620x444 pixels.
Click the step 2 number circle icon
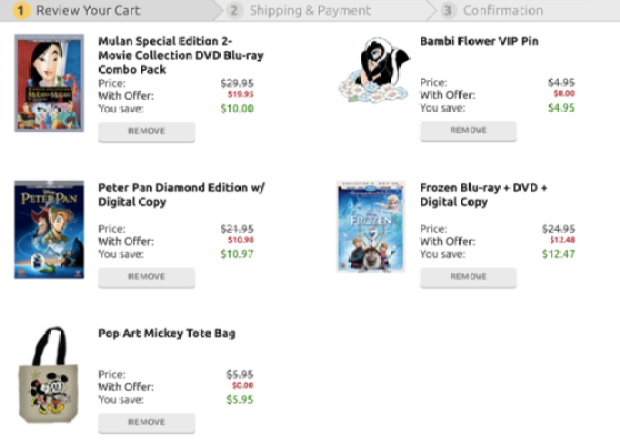point(234,10)
